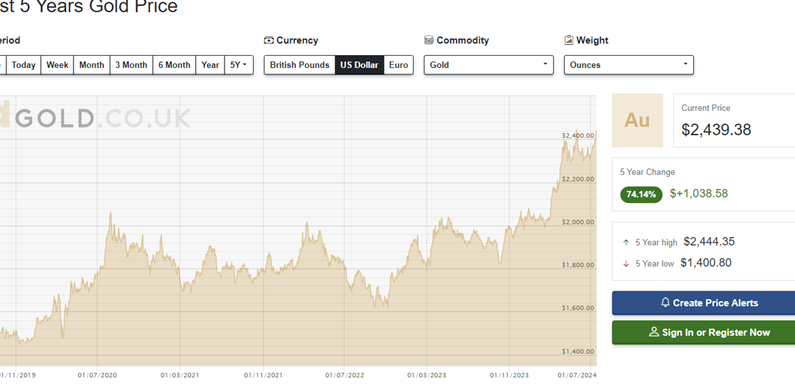This screenshot has width=795, height=388.
Task: Select the 6 Month period button
Action: click(174, 65)
